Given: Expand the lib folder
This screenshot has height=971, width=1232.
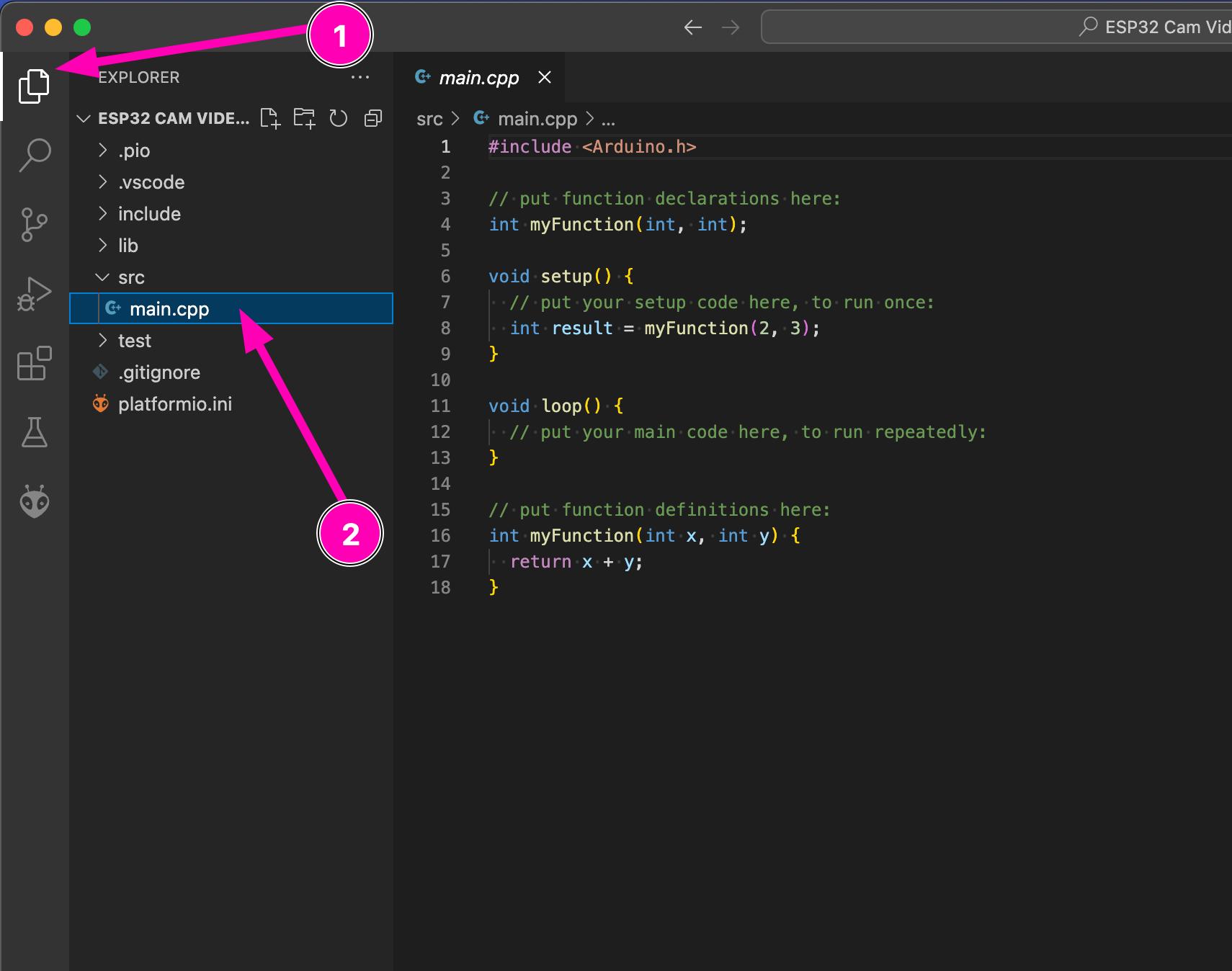Looking at the screenshot, I should coord(232,246).
